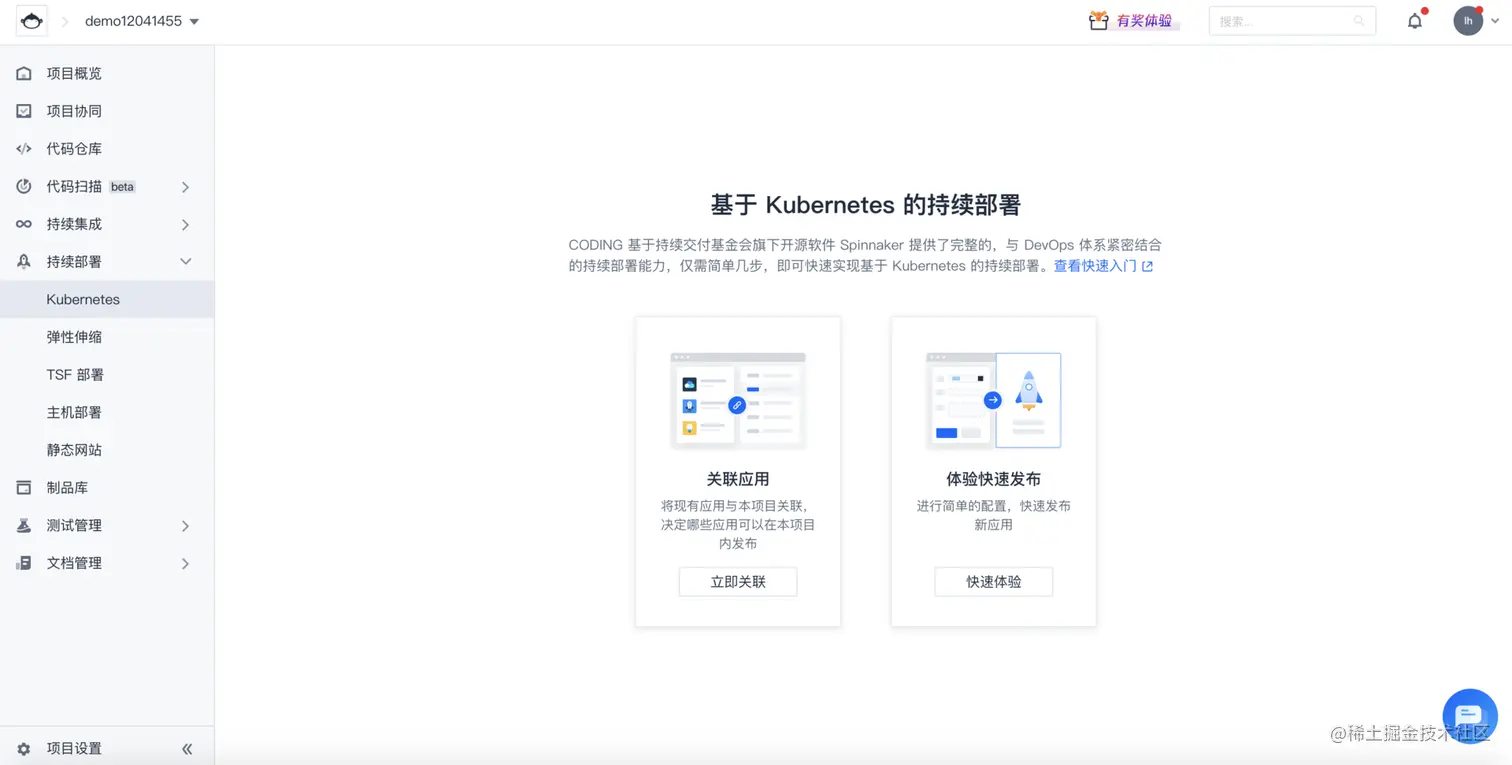Expand the 代码扫描 chevron

185,187
